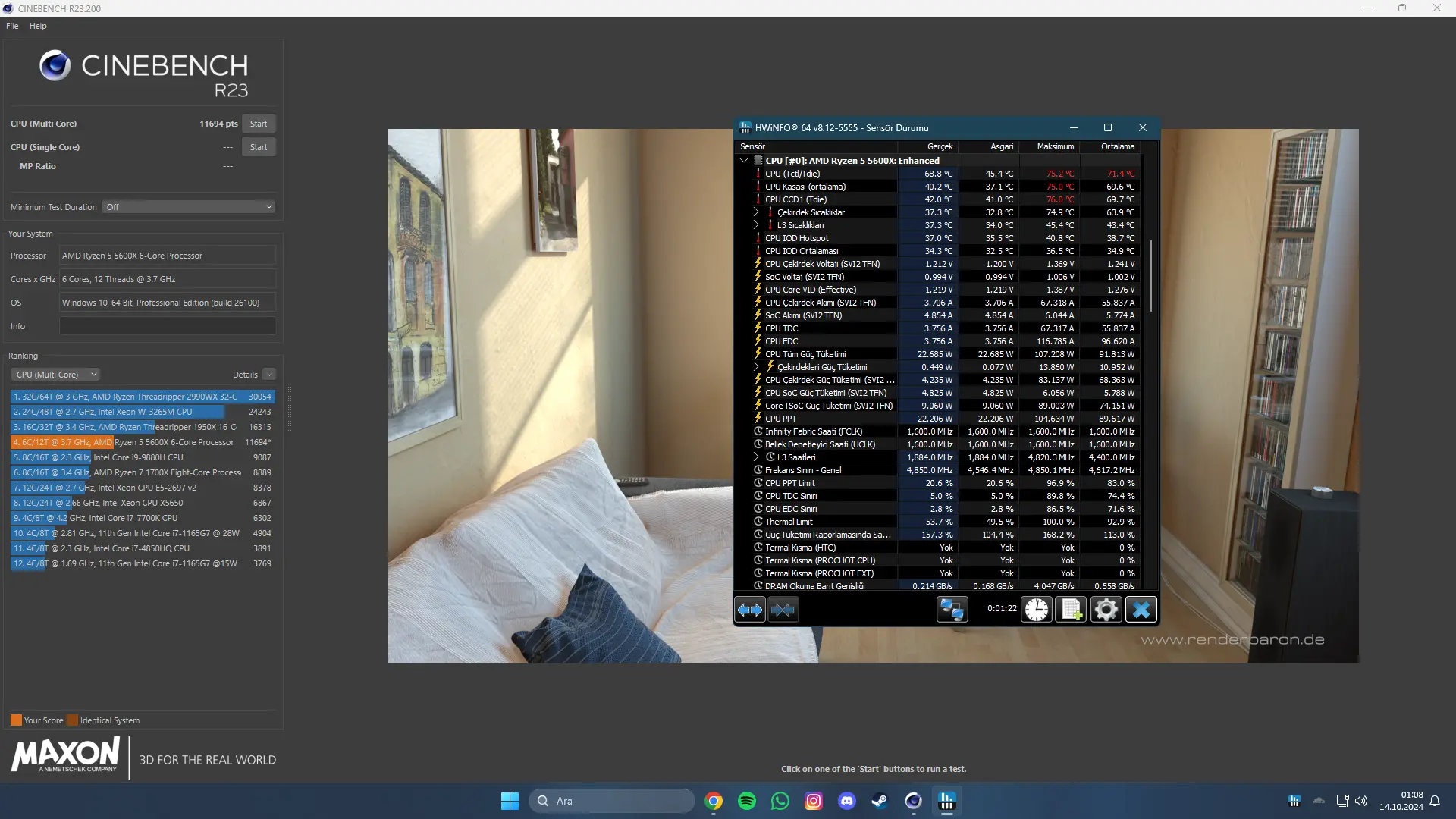Open Minimum Test Duration dropdown
The image size is (1456, 819).
pyautogui.click(x=188, y=207)
